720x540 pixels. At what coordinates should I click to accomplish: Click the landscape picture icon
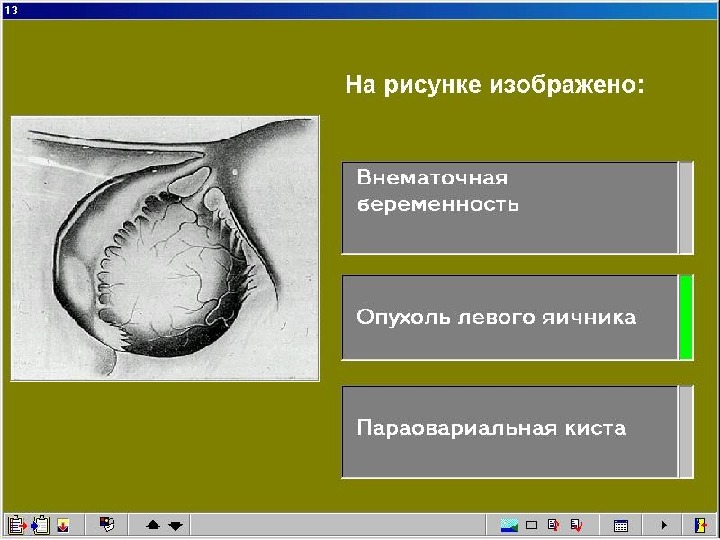point(509,525)
